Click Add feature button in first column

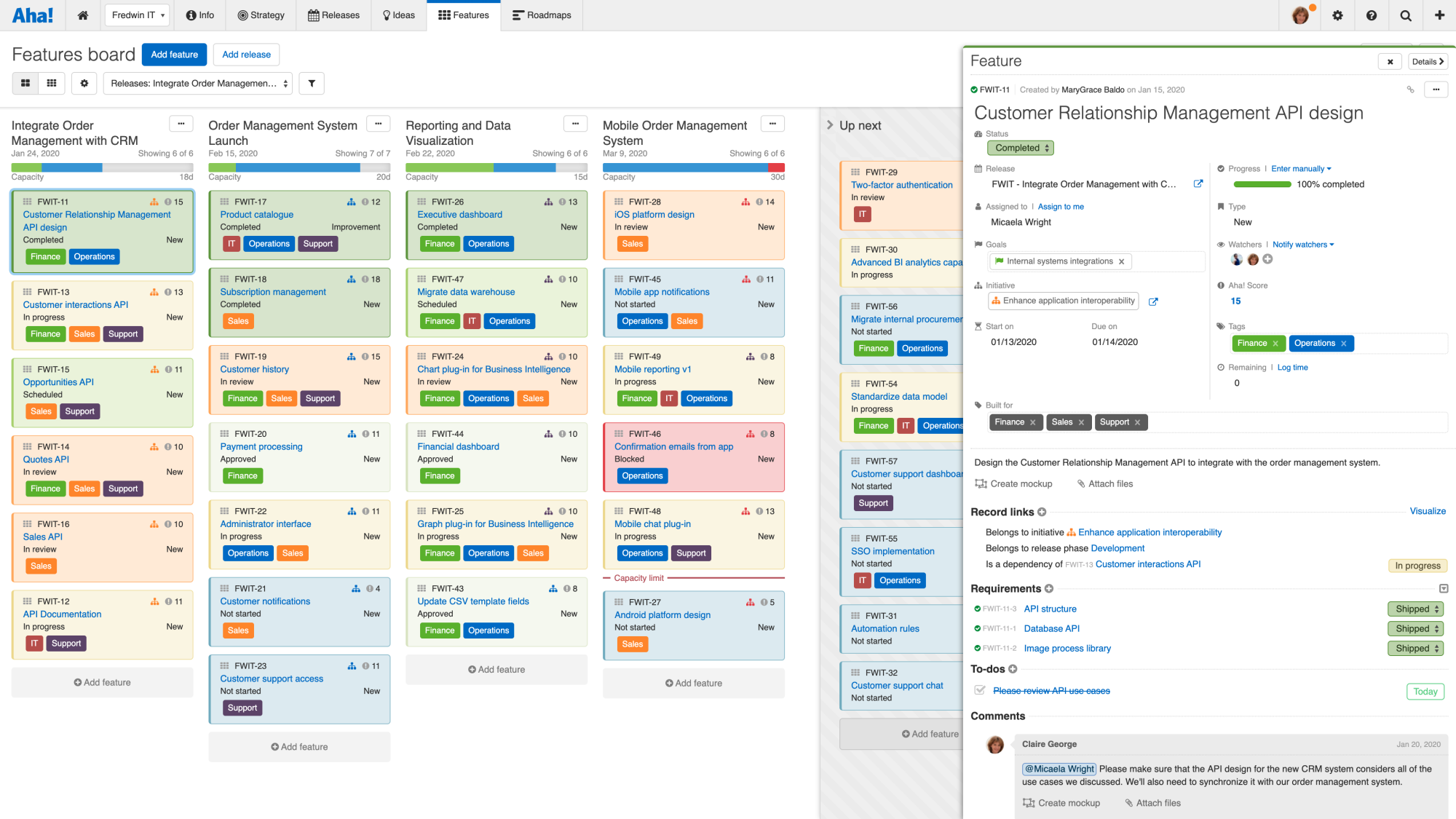103,683
